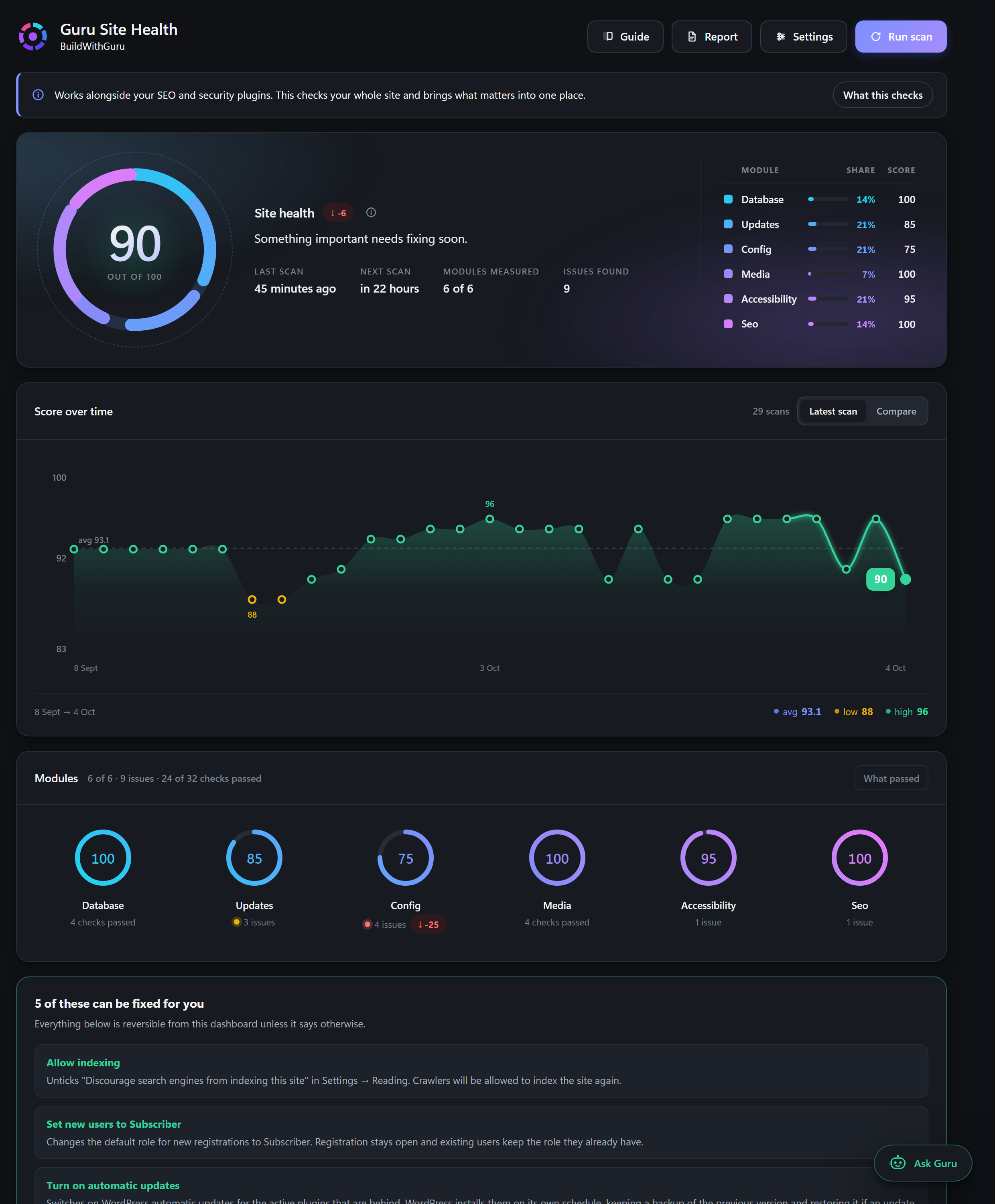The width and height of the screenshot is (995, 1204).
Task: Click the -25 badge under Config
Action: click(428, 924)
